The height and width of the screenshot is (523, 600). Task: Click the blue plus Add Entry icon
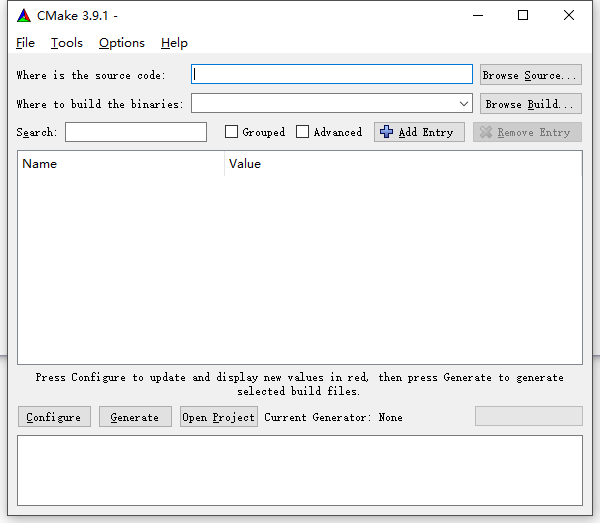click(x=386, y=132)
